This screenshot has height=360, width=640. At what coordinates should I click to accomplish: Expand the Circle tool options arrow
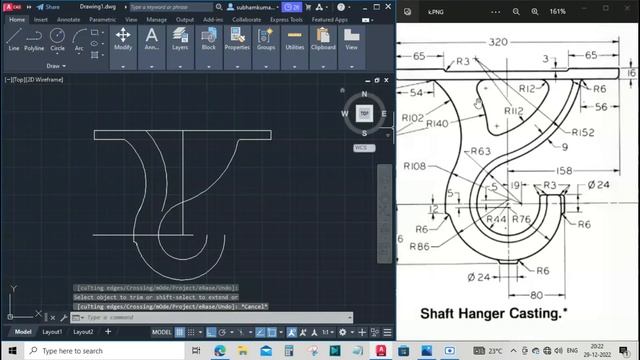coord(57,54)
